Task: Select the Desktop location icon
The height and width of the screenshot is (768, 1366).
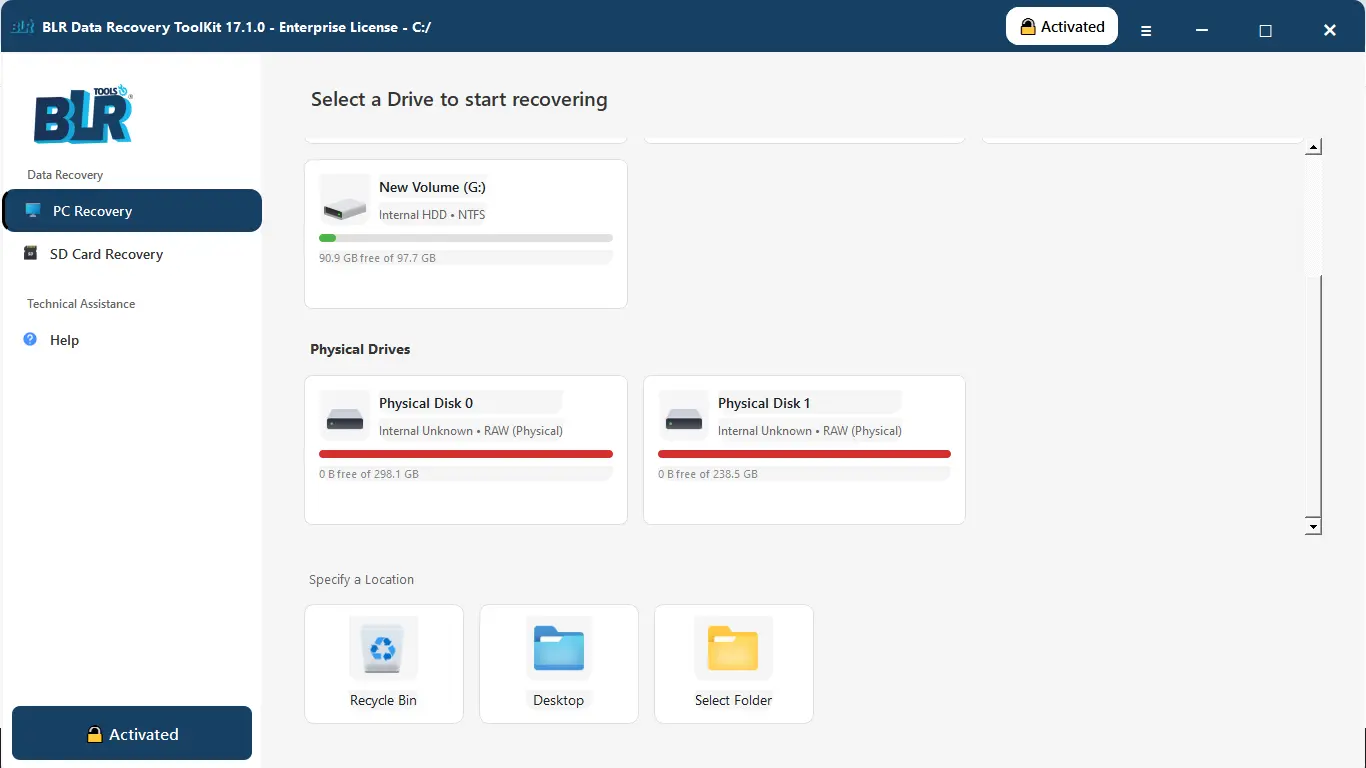Action: point(558,648)
